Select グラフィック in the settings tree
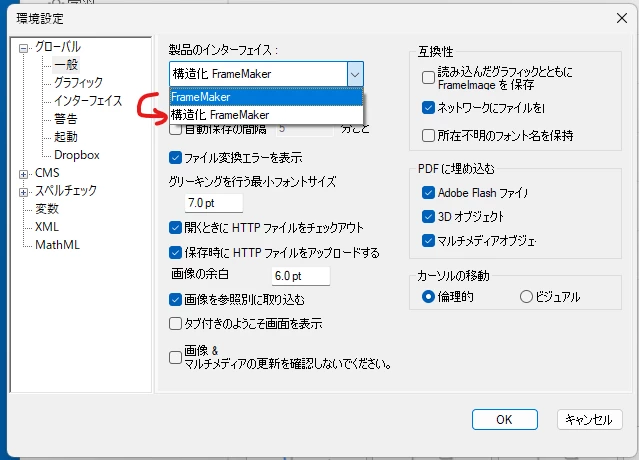 [78, 82]
